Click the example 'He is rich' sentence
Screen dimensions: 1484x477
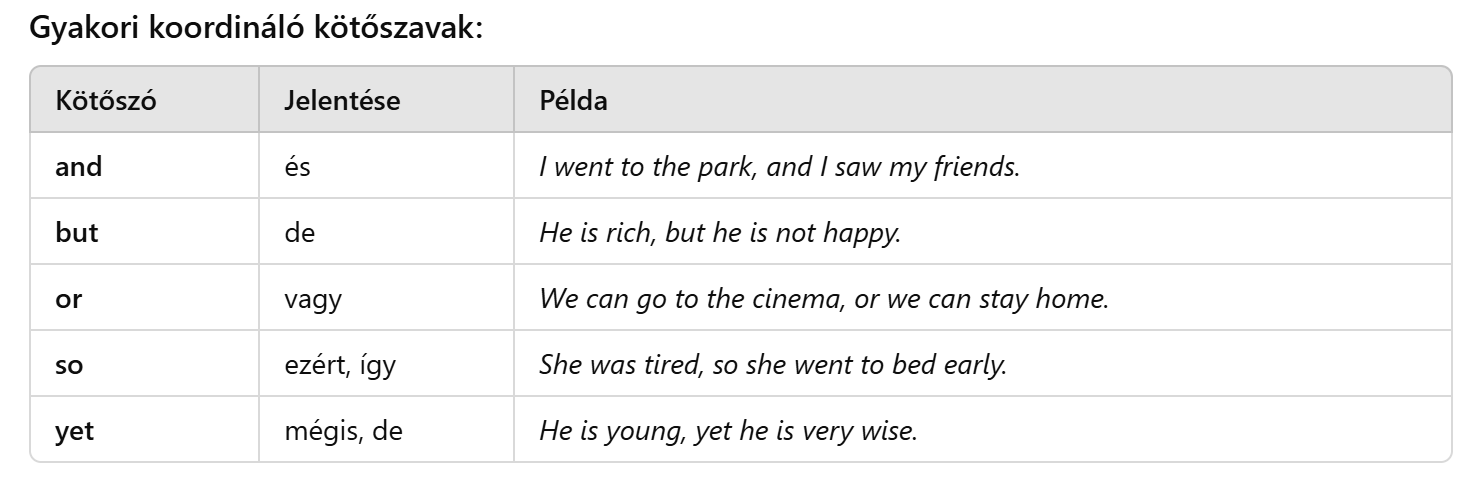[720, 233]
